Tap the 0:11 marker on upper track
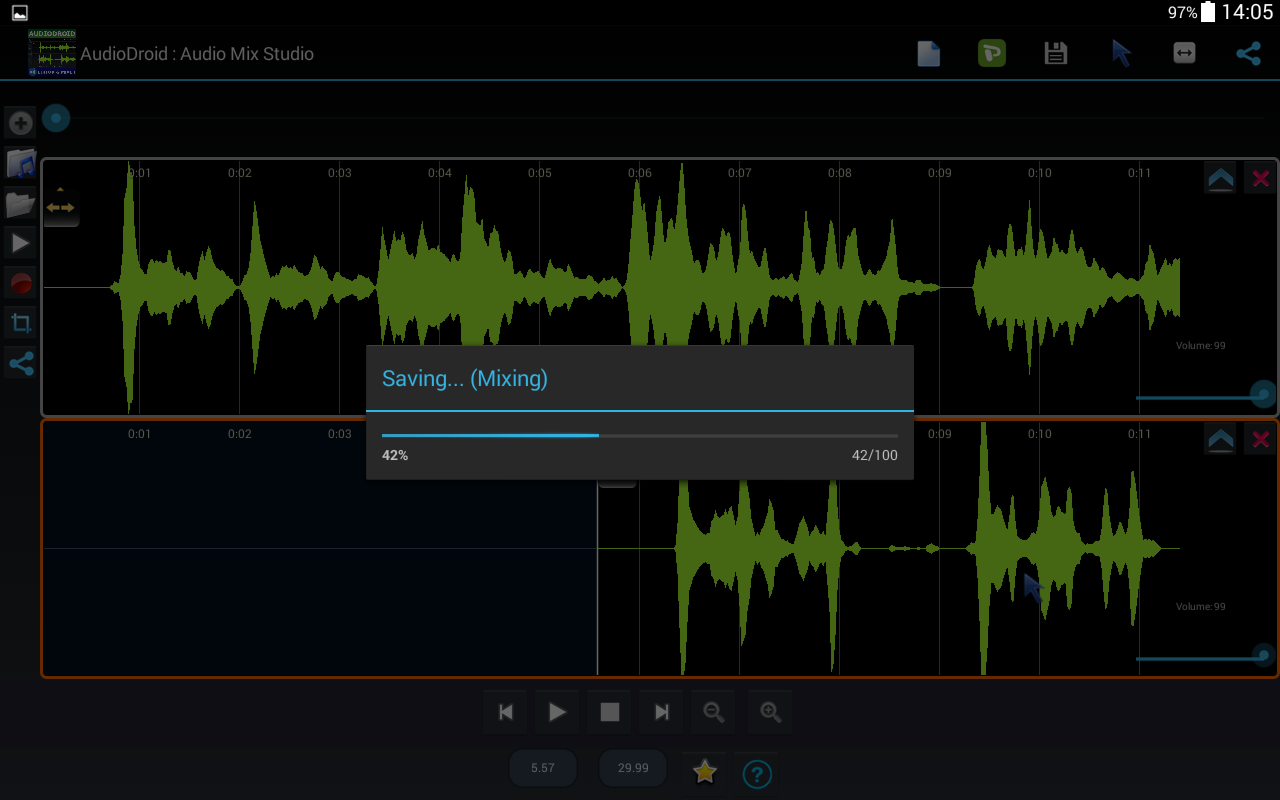1280x800 pixels. [1140, 173]
